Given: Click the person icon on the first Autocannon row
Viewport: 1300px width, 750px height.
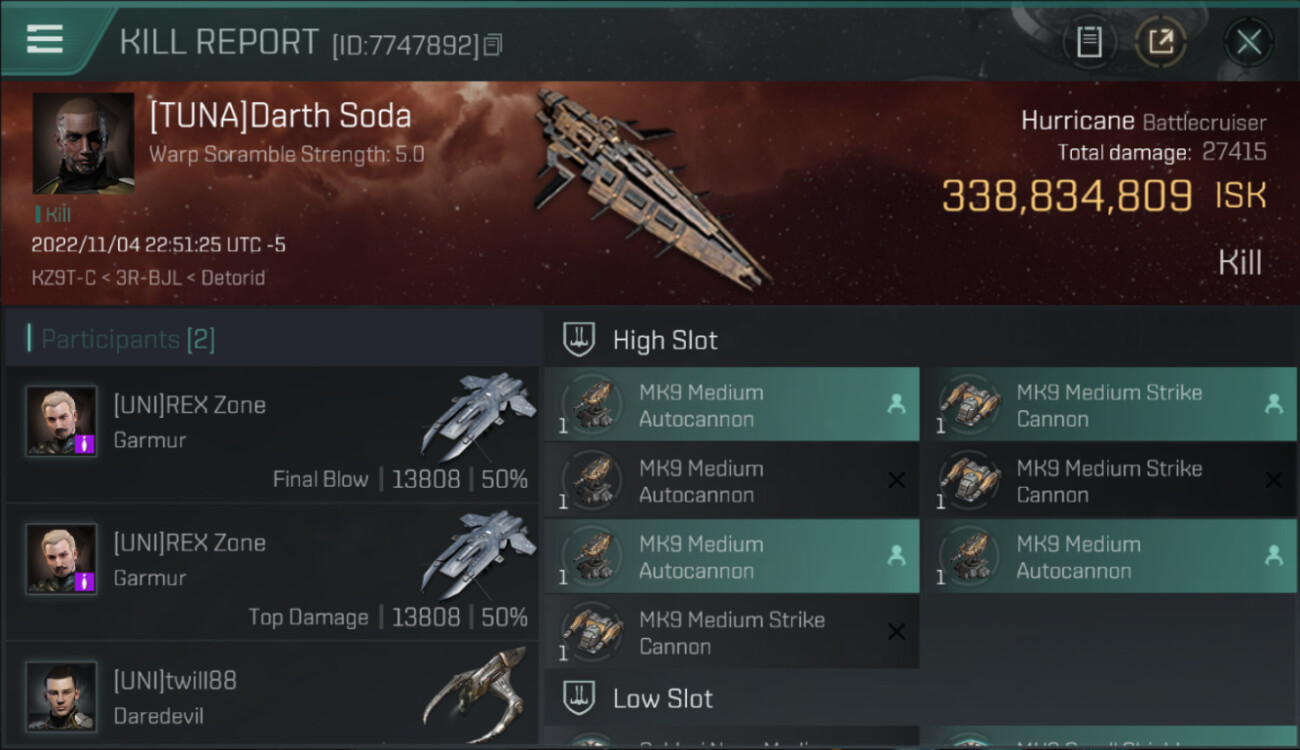Looking at the screenshot, I should point(895,404).
